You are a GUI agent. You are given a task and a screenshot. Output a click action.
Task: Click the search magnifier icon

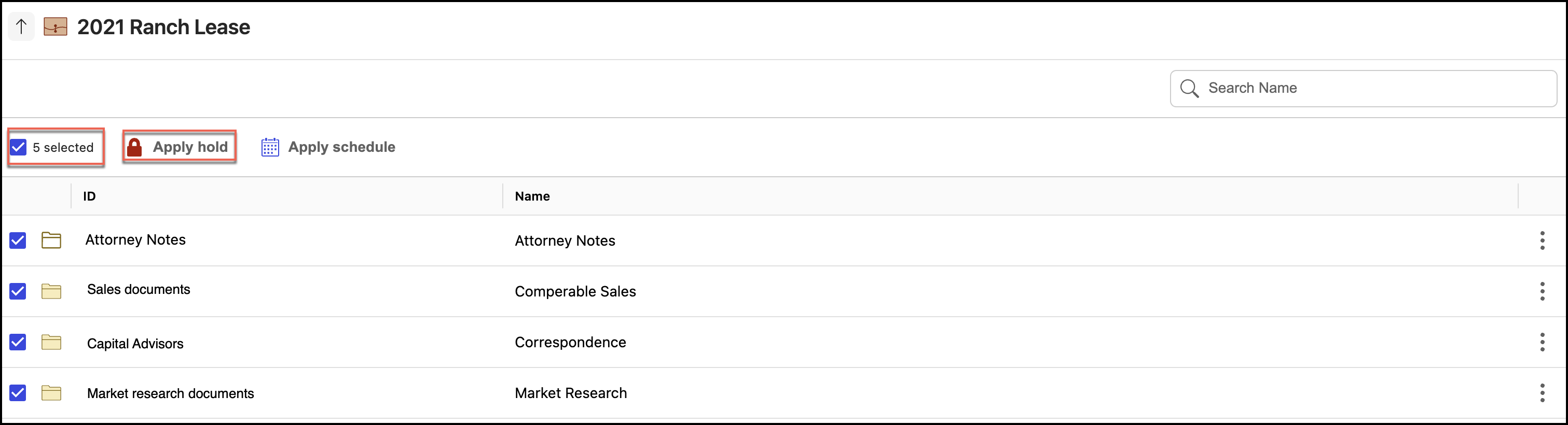pyautogui.click(x=1189, y=89)
